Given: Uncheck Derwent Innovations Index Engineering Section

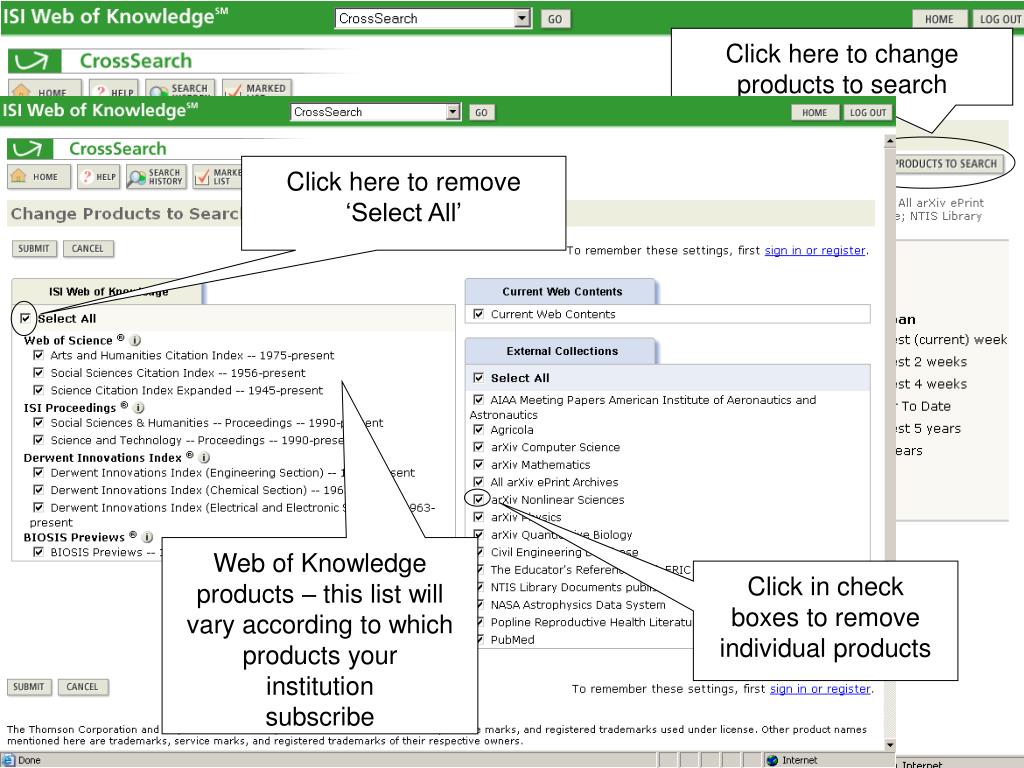Looking at the screenshot, I should click(x=39, y=472).
